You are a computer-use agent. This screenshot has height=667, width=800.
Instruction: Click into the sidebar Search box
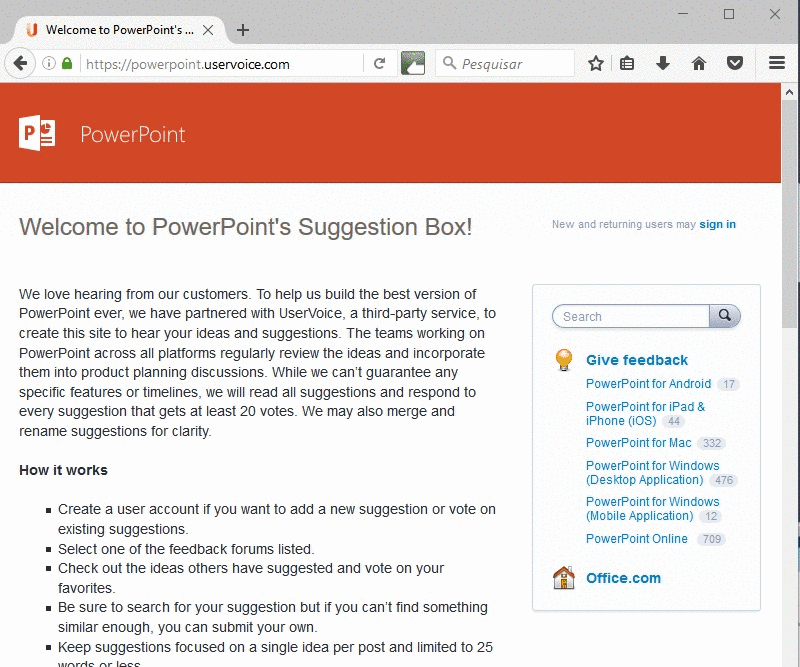point(631,316)
